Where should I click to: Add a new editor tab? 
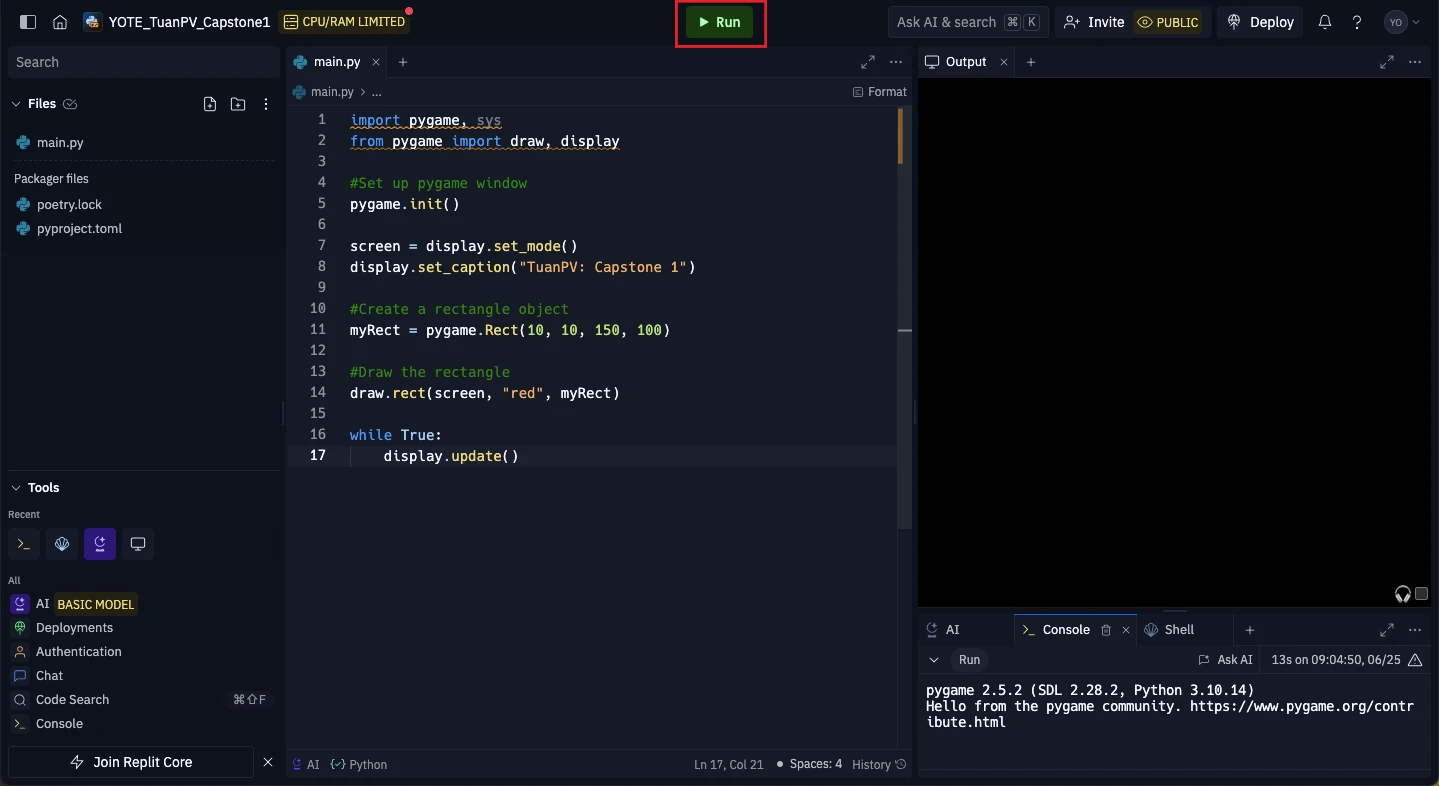403,62
